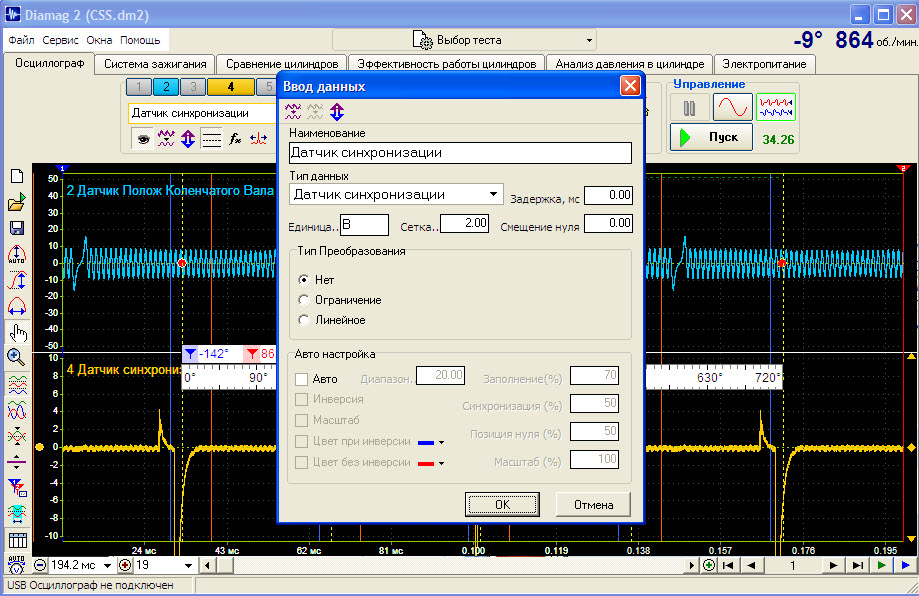919x596 pixels.
Task: Open the Выбор теста dropdown
Action: [589, 40]
